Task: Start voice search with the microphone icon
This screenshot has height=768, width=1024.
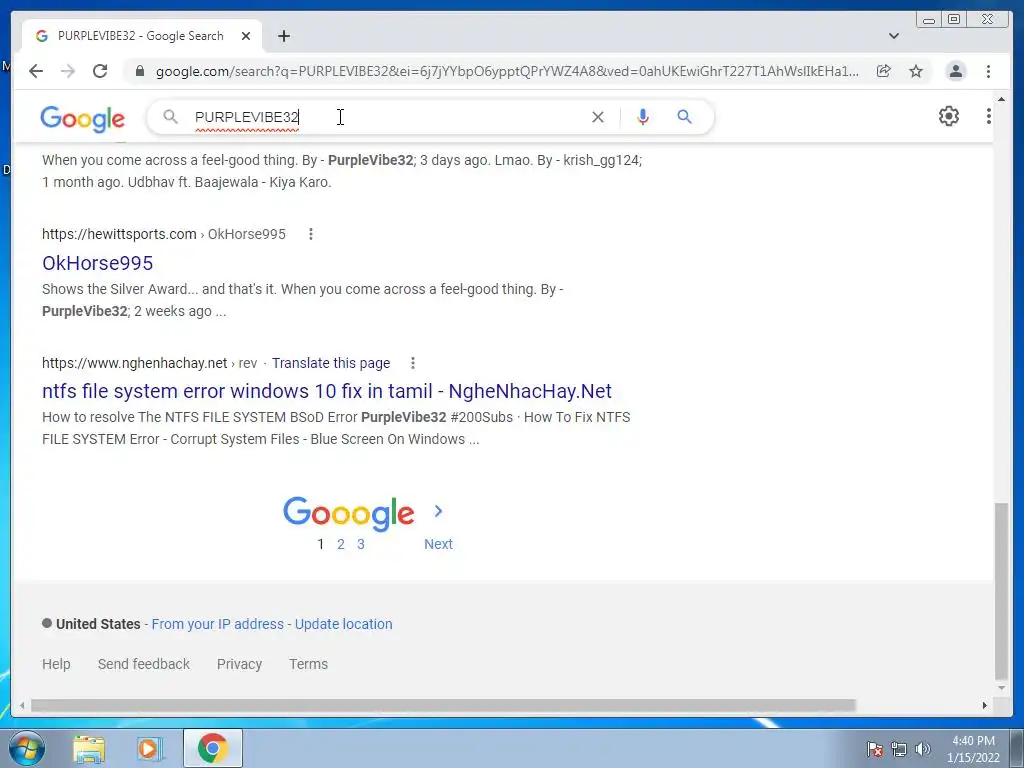Action: [x=643, y=117]
